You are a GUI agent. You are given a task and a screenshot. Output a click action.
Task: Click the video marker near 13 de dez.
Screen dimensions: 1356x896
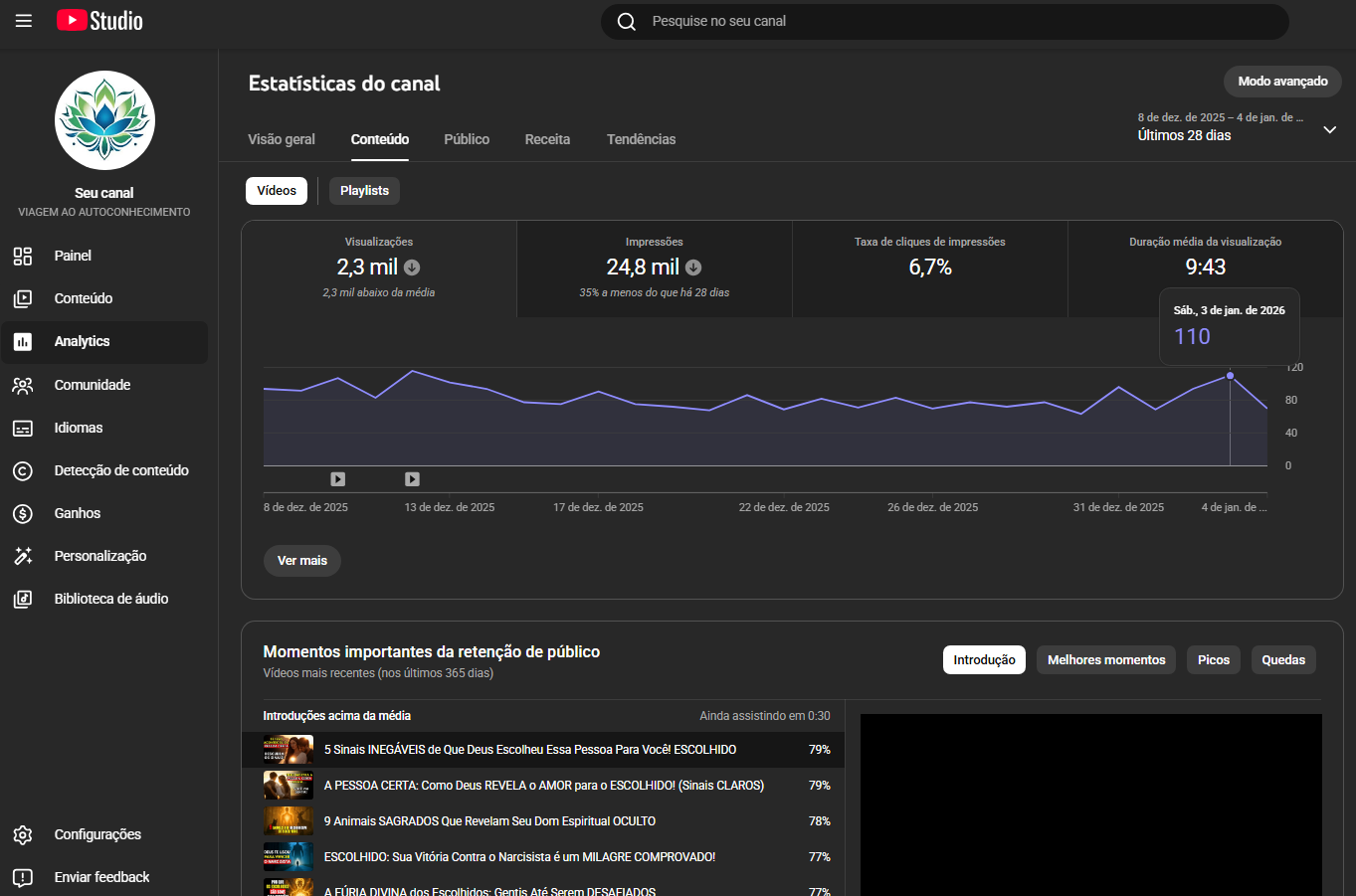point(412,479)
